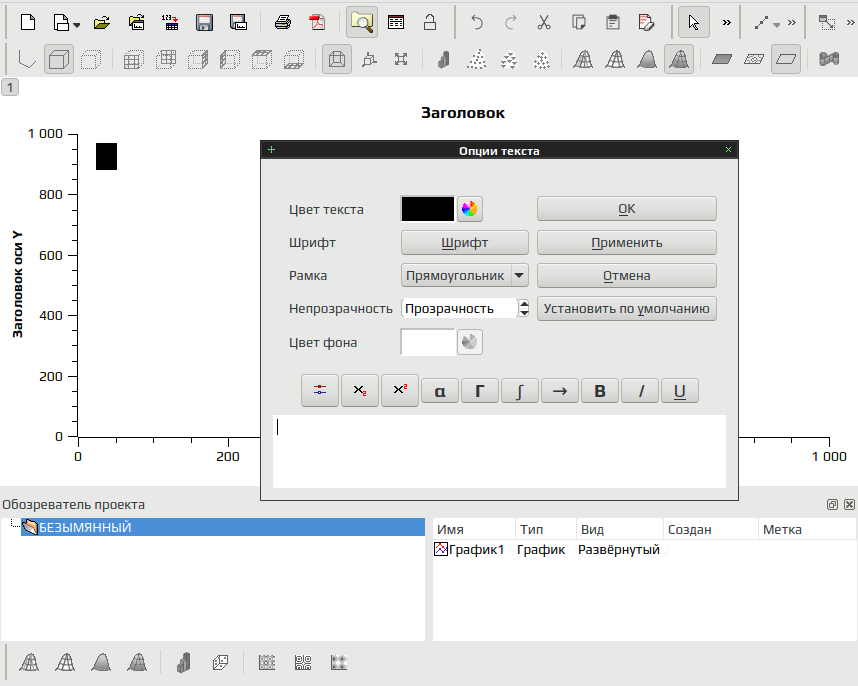Click the black Цвет текста swatch
Viewport: 858px width, 686px height.
coord(428,209)
